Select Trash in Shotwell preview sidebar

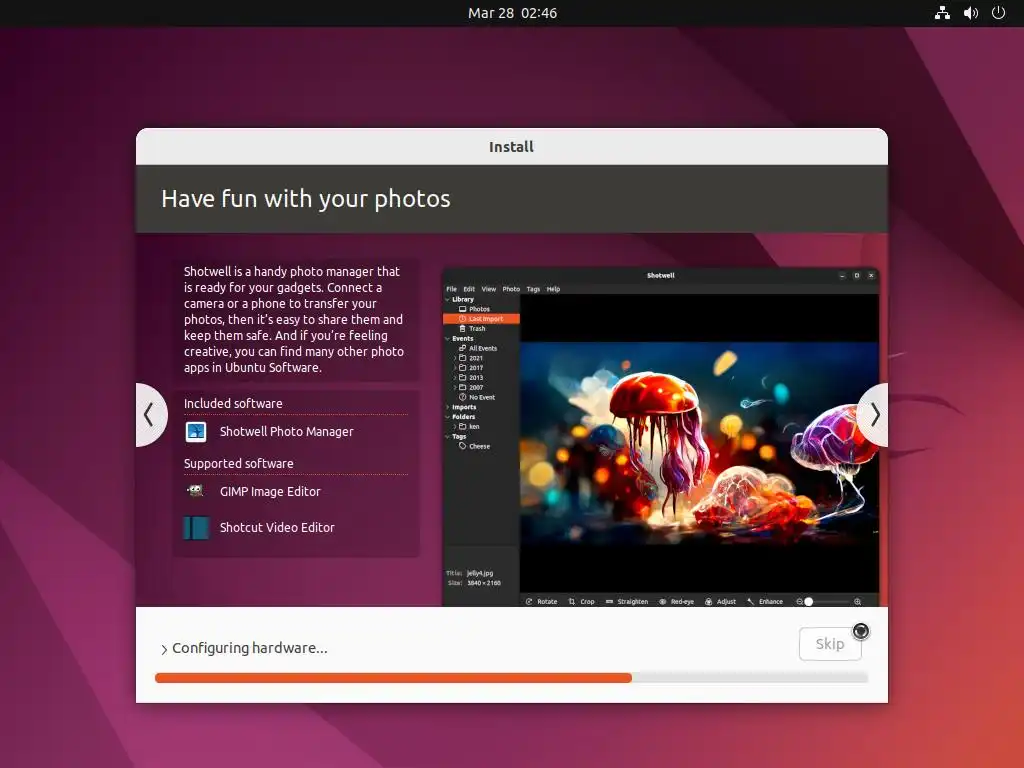pyautogui.click(x=477, y=328)
